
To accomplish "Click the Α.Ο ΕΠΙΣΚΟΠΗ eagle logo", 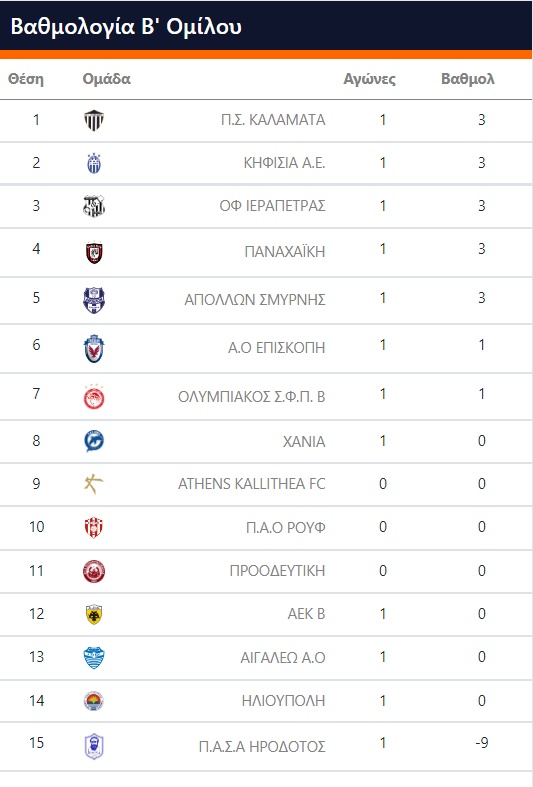I will point(94,348).
